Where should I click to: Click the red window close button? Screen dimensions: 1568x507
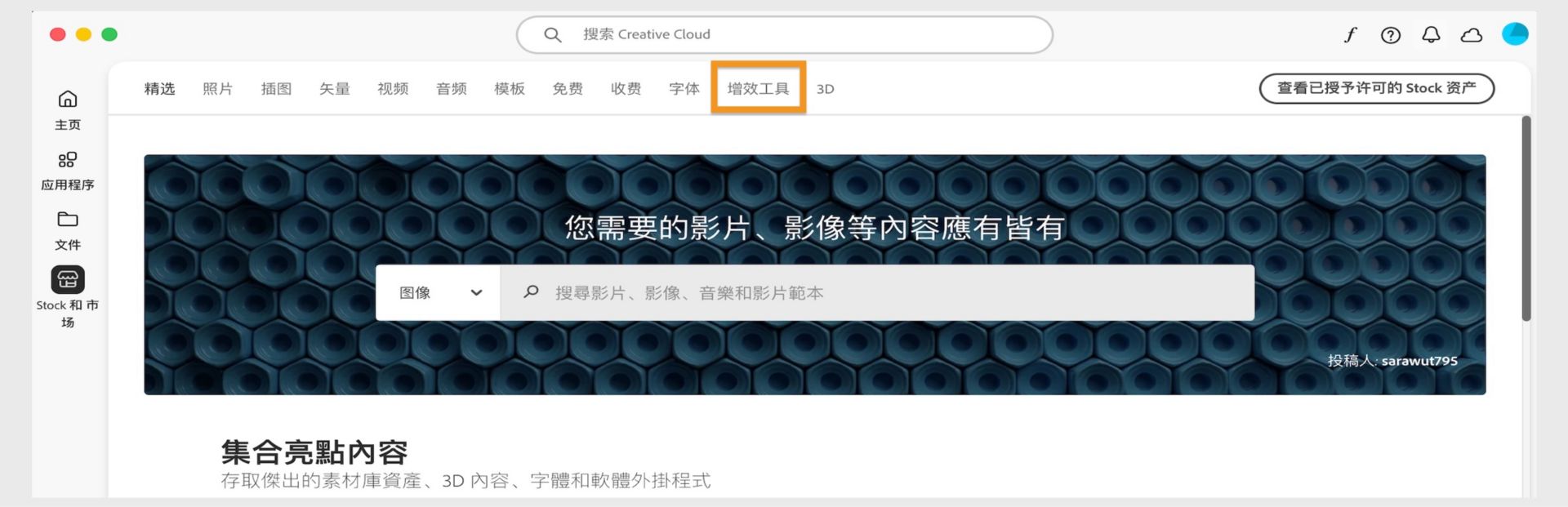coord(58,34)
